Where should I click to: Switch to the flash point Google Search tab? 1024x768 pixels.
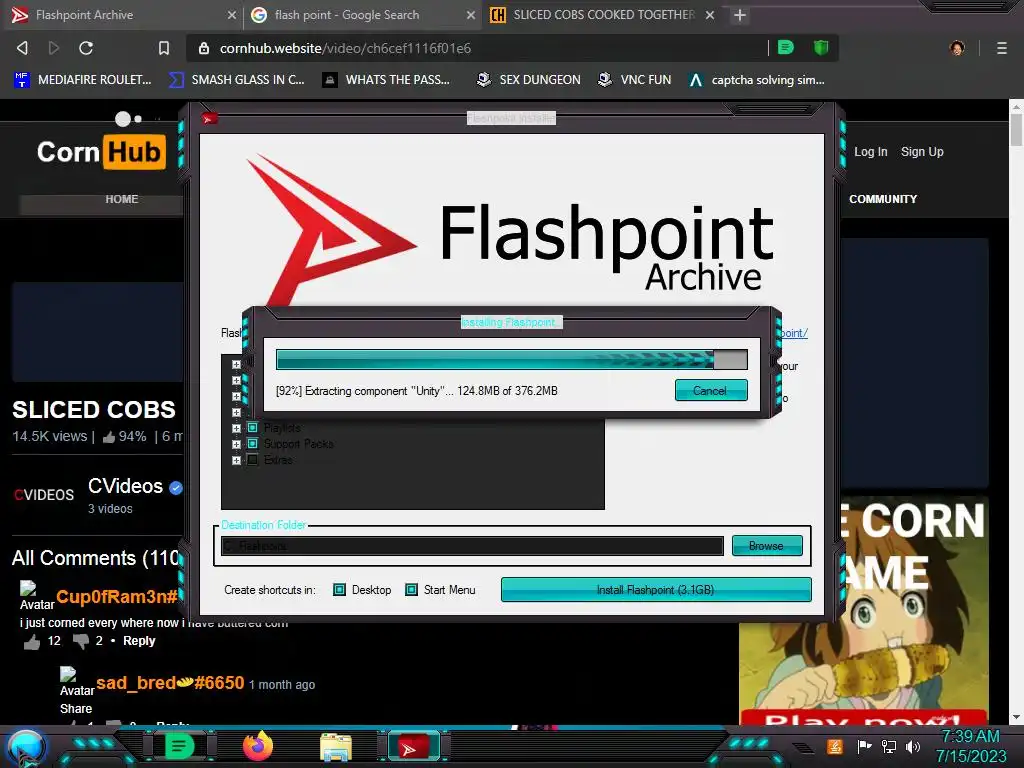click(x=362, y=14)
